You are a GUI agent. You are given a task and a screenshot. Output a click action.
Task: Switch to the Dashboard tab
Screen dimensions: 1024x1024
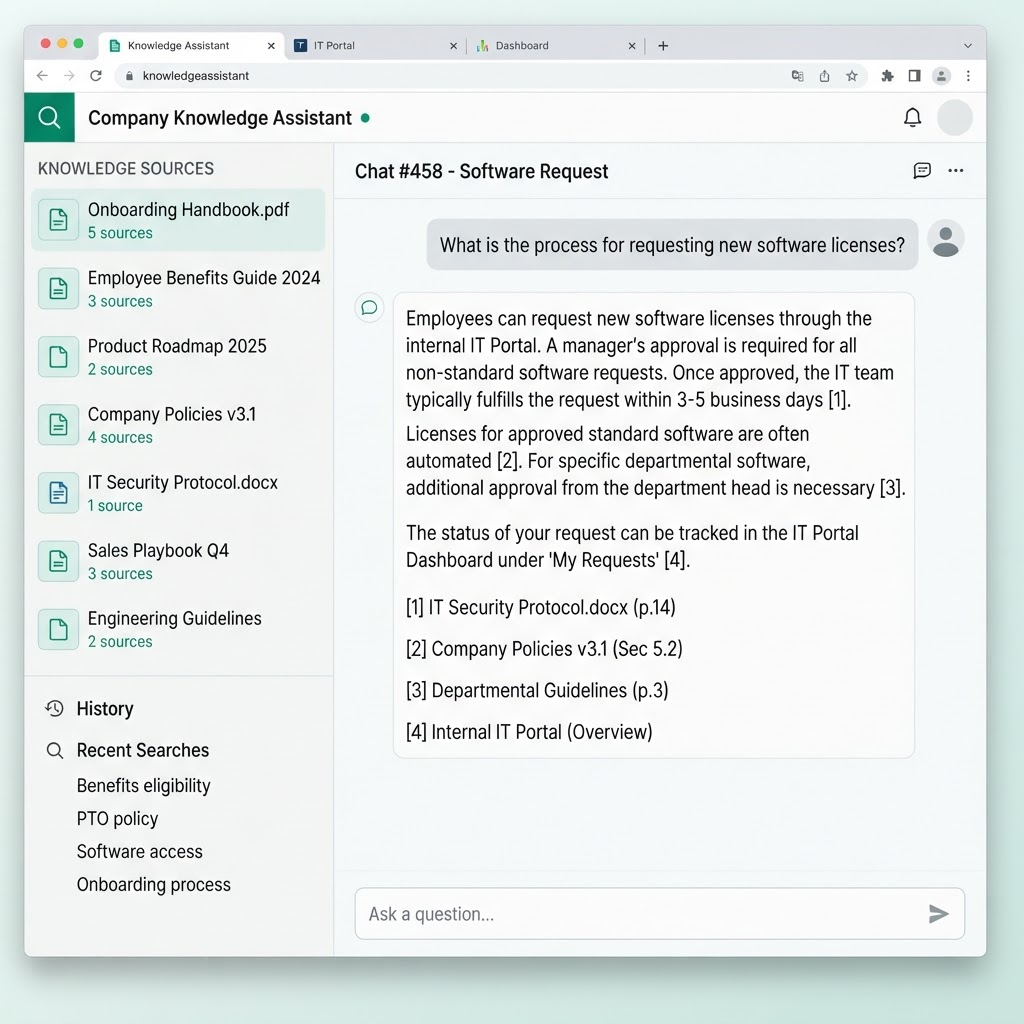pyautogui.click(x=556, y=46)
